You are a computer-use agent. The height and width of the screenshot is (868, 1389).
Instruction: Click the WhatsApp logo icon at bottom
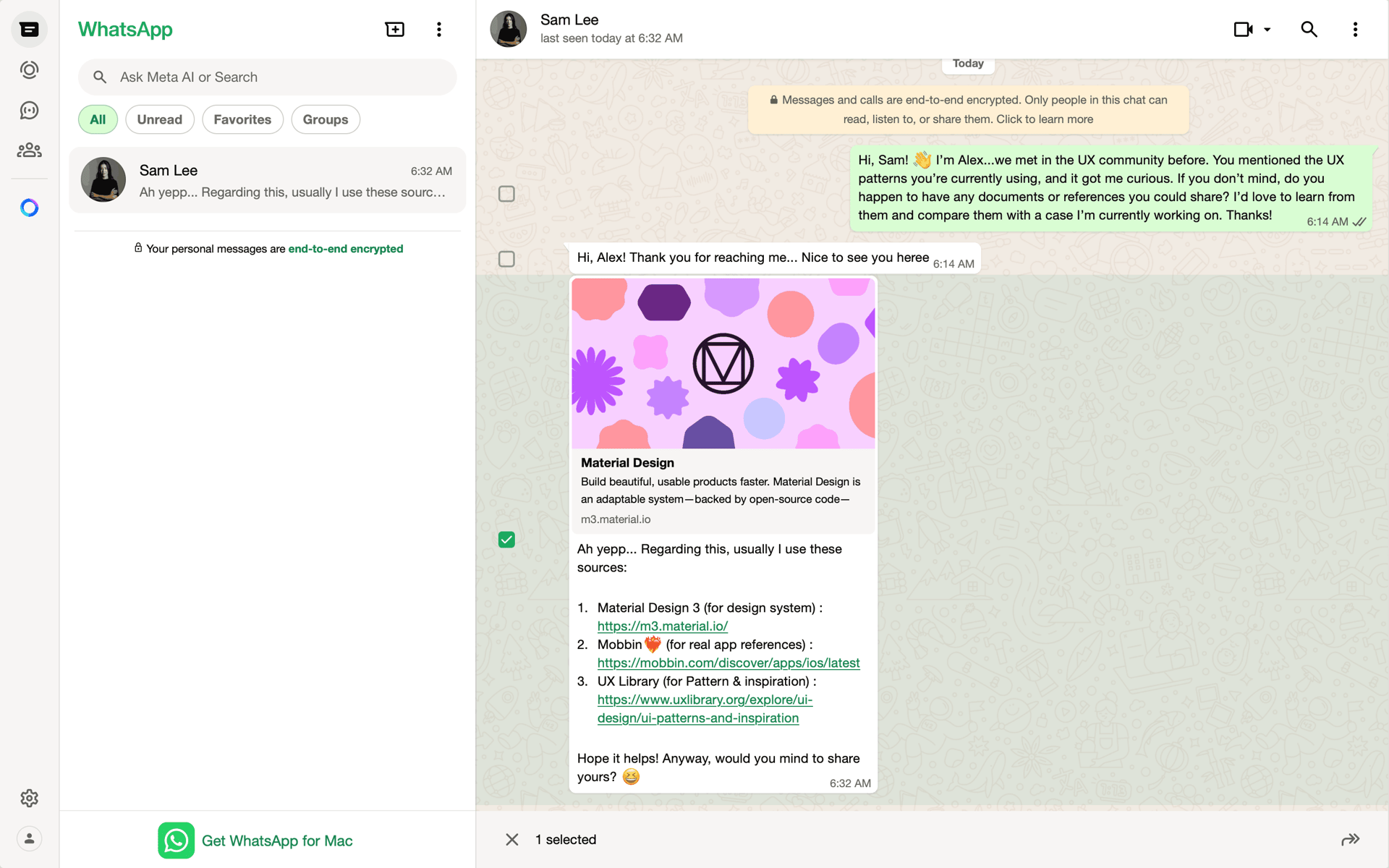click(x=176, y=841)
